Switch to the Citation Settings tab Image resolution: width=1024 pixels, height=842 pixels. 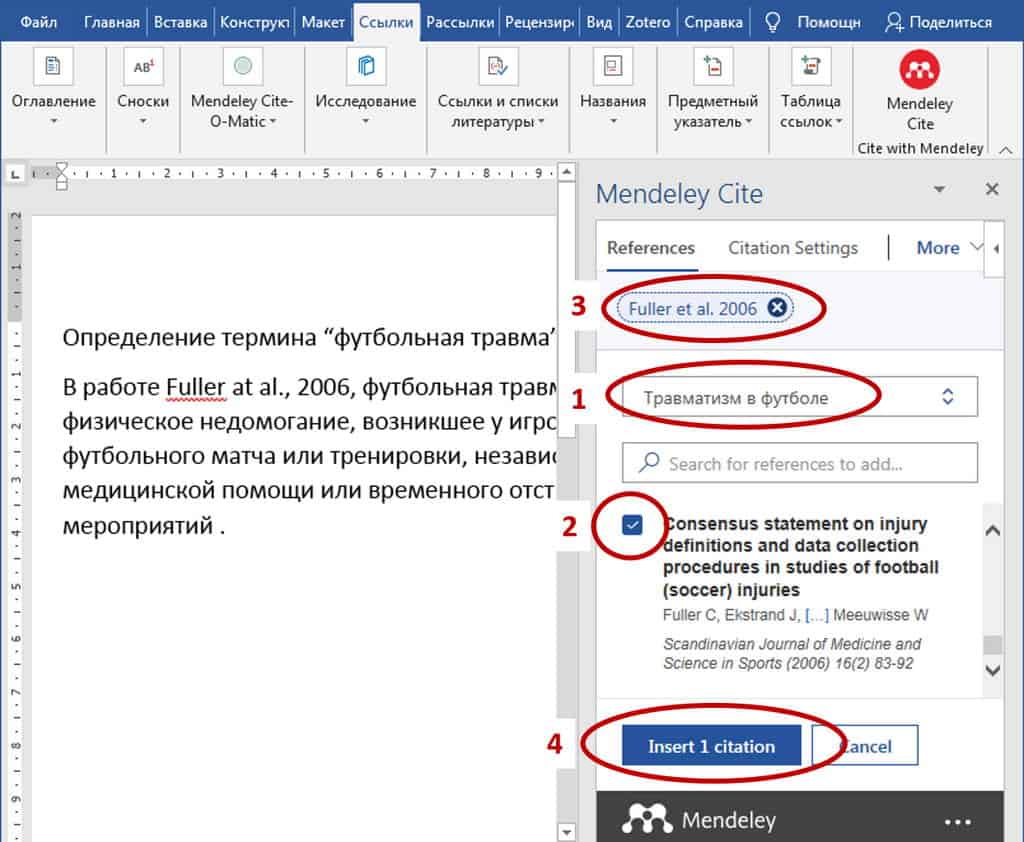point(793,248)
